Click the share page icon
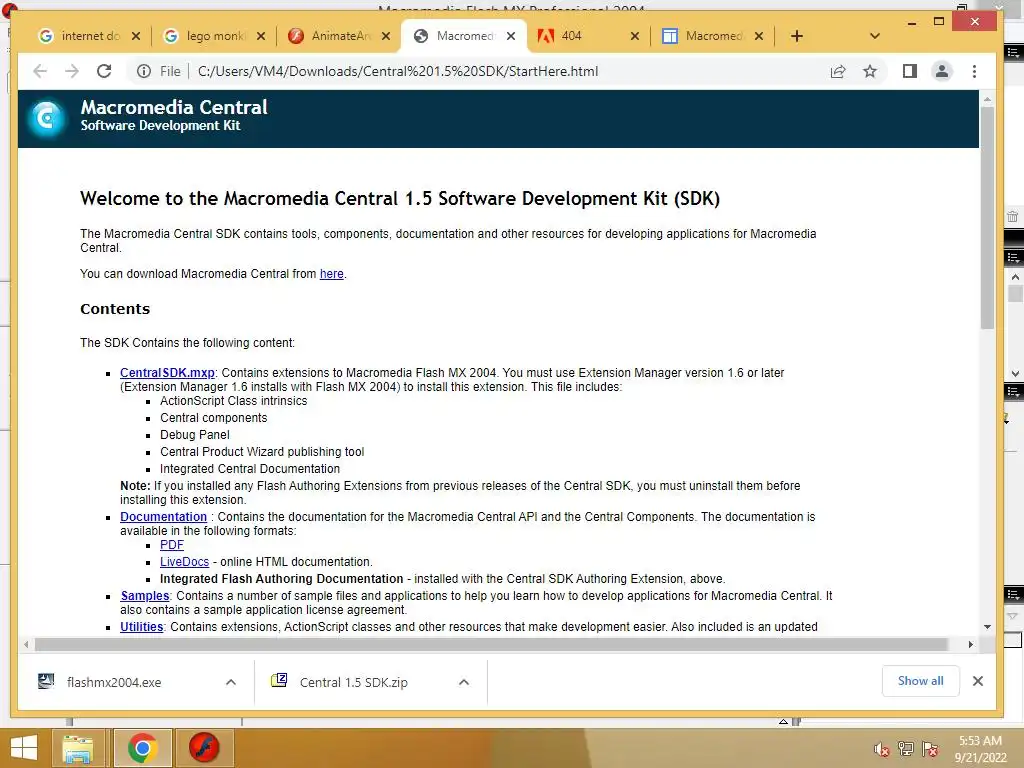The image size is (1024, 768). (838, 71)
